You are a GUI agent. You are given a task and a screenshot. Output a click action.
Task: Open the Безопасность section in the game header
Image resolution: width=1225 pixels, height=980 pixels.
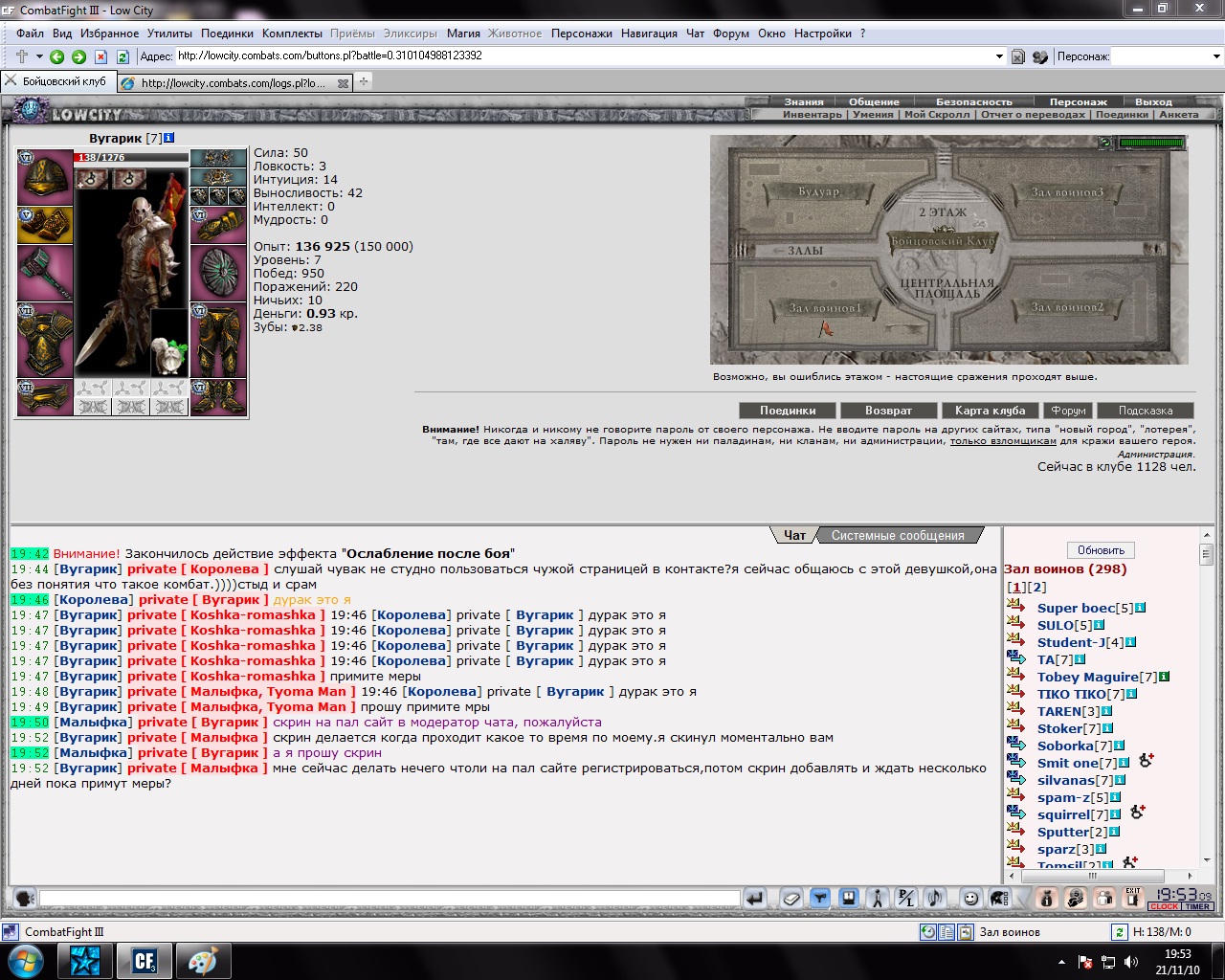click(x=973, y=101)
